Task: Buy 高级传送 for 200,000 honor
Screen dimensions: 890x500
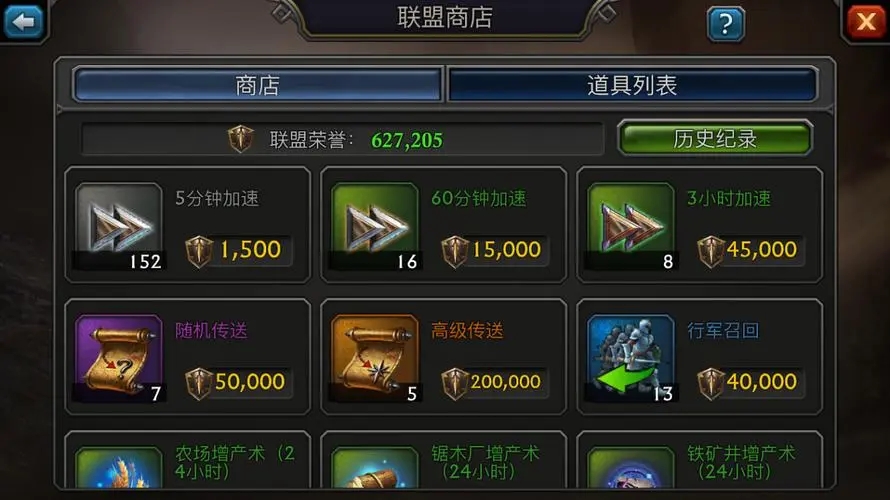Action: tap(494, 383)
